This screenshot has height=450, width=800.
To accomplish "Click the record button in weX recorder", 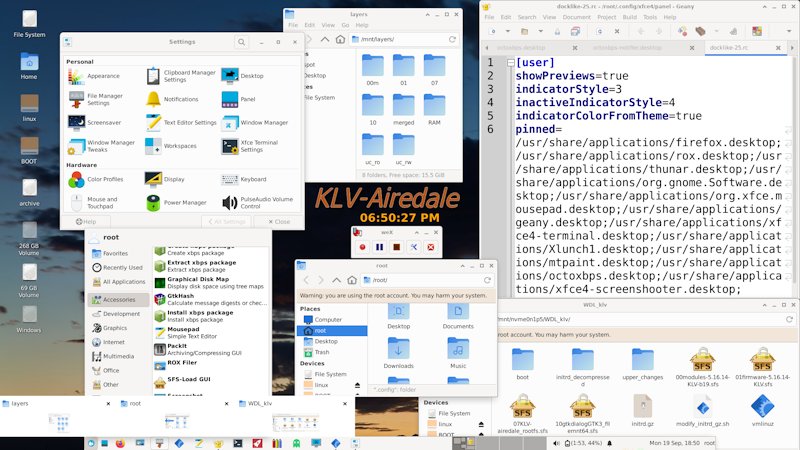I will 362,247.
